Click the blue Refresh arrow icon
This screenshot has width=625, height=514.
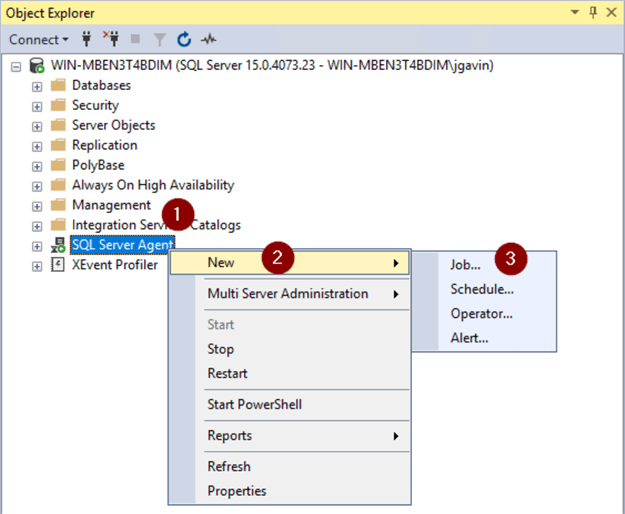click(184, 39)
